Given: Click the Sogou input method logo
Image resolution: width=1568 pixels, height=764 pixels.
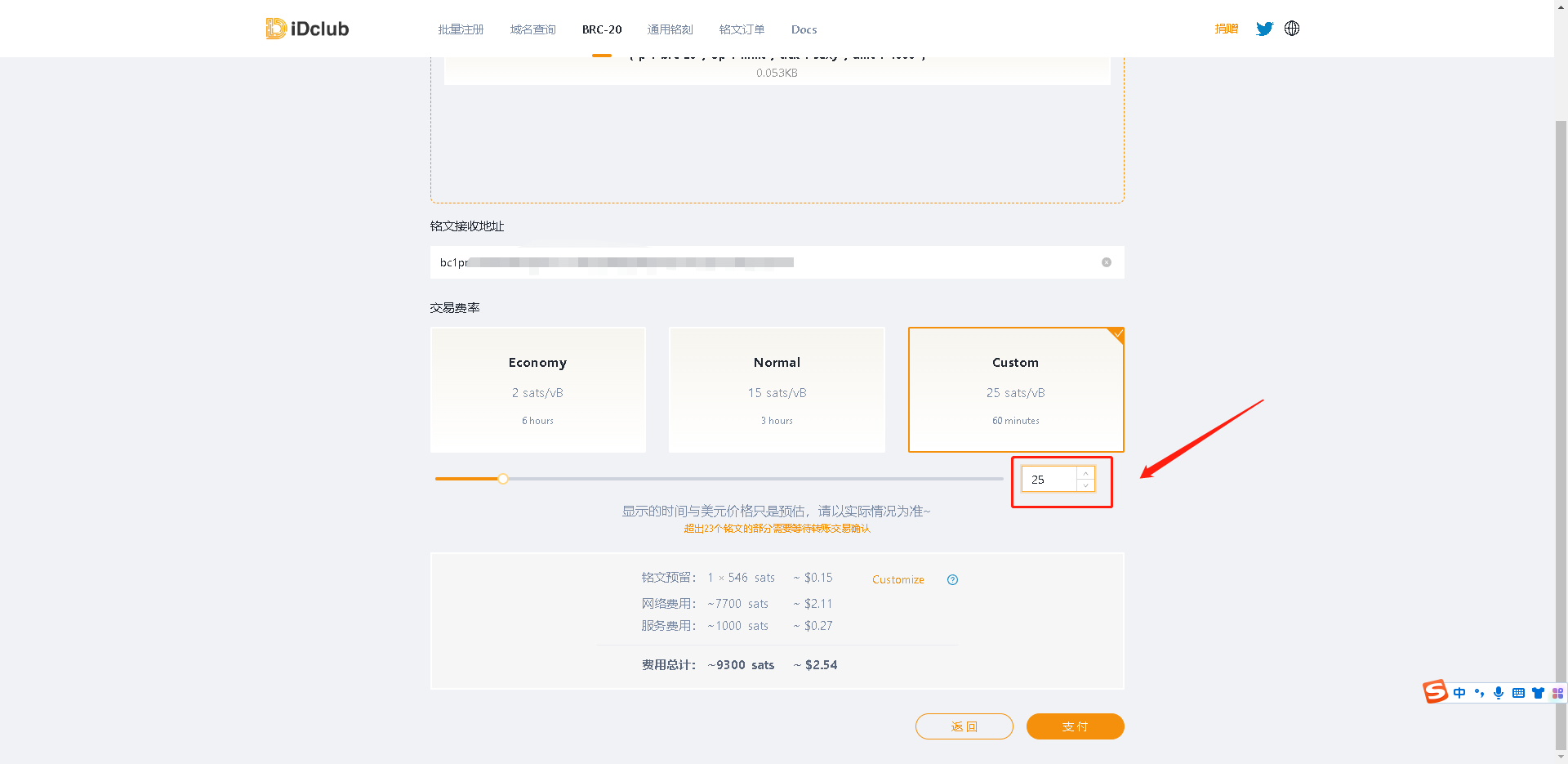Looking at the screenshot, I should tap(1435, 692).
